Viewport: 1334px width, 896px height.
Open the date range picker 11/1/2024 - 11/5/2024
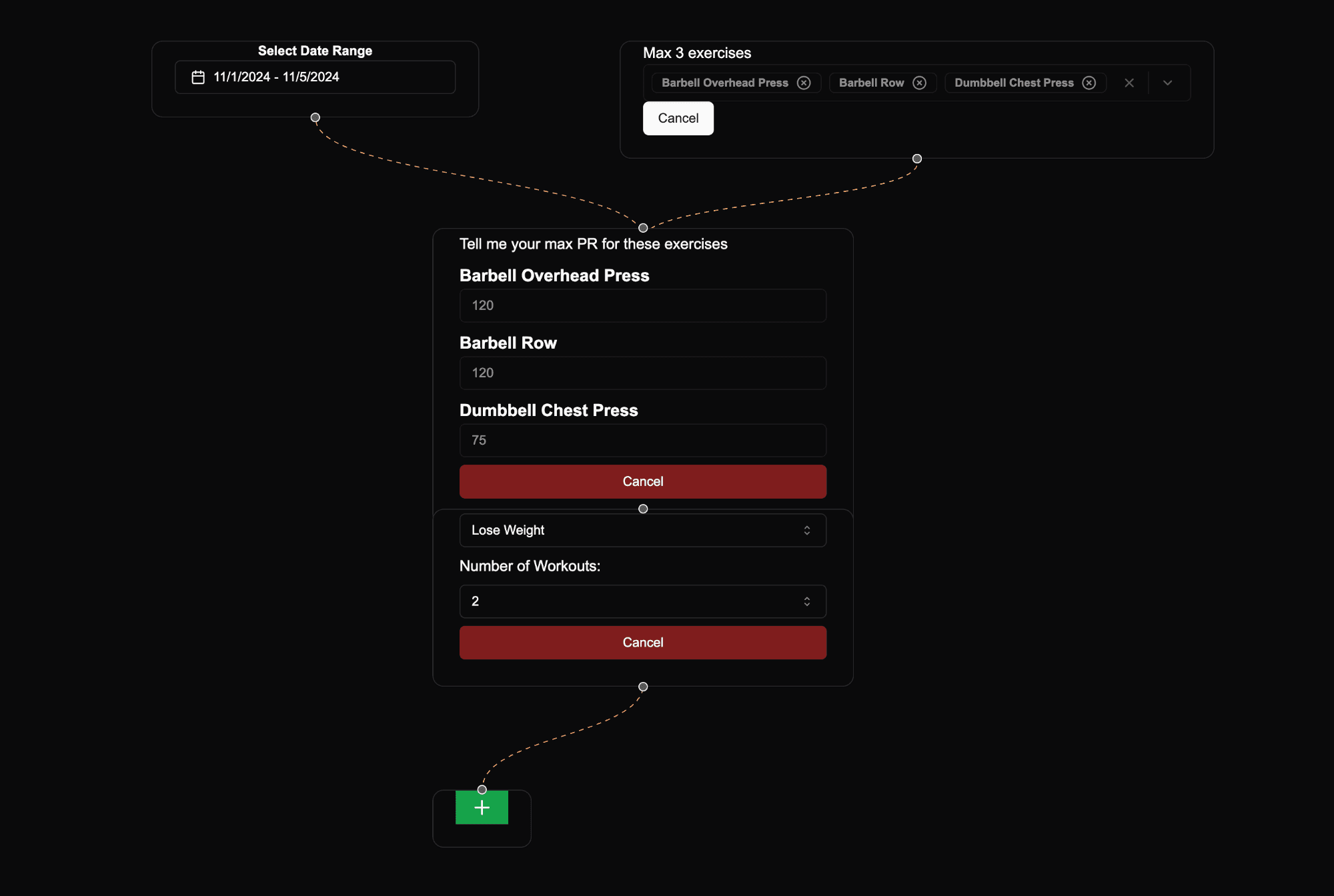(x=315, y=77)
